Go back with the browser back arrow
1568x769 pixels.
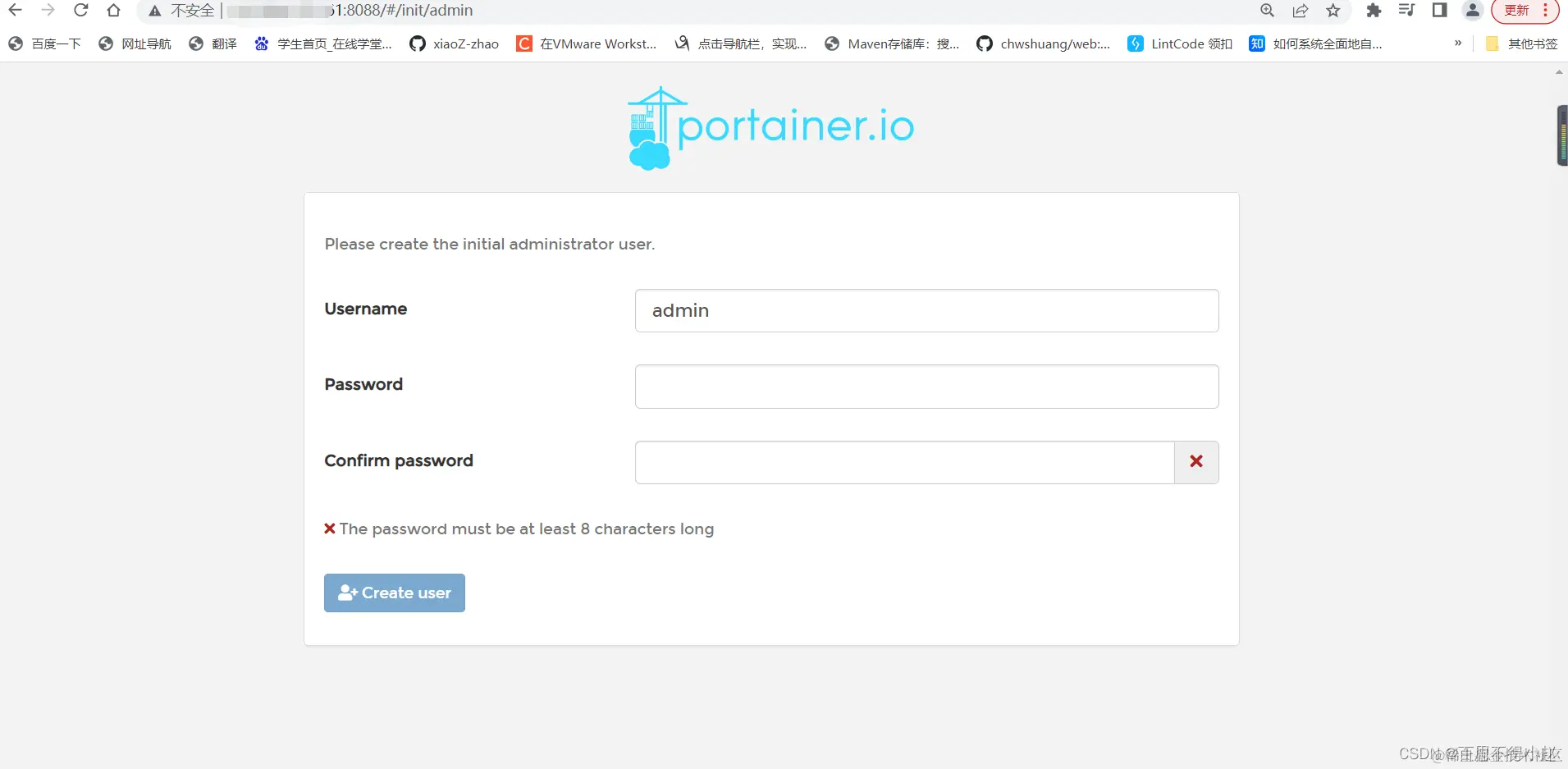pyautogui.click(x=15, y=11)
